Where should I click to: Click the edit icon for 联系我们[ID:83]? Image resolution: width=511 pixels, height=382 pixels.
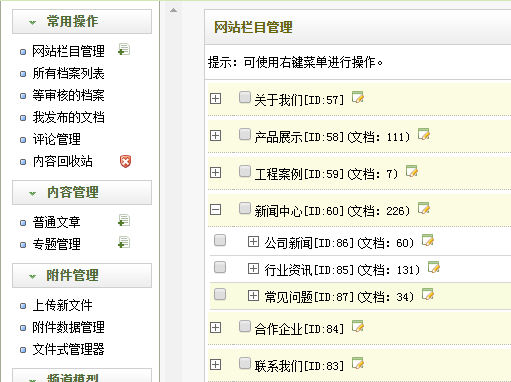pos(358,363)
